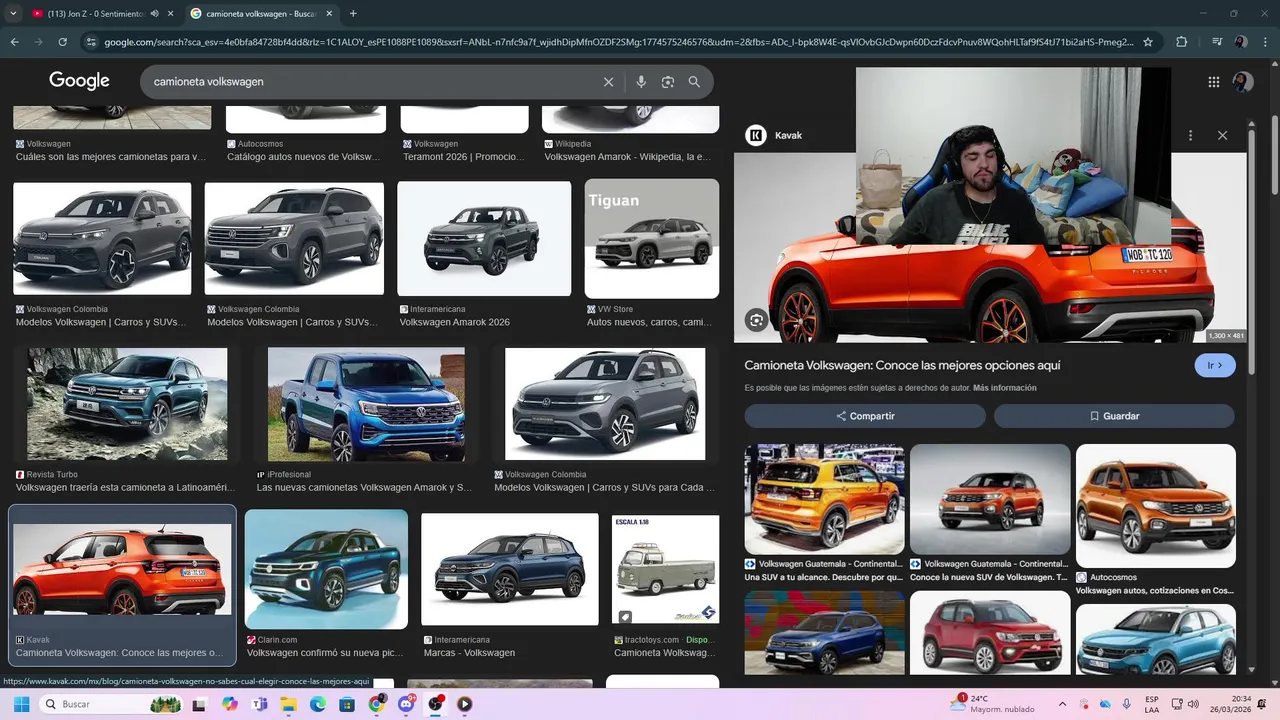The width and height of the screenshot is (1280, 720).
Task: Search inside image with the Lens button on preview
Action: [756, 320]
